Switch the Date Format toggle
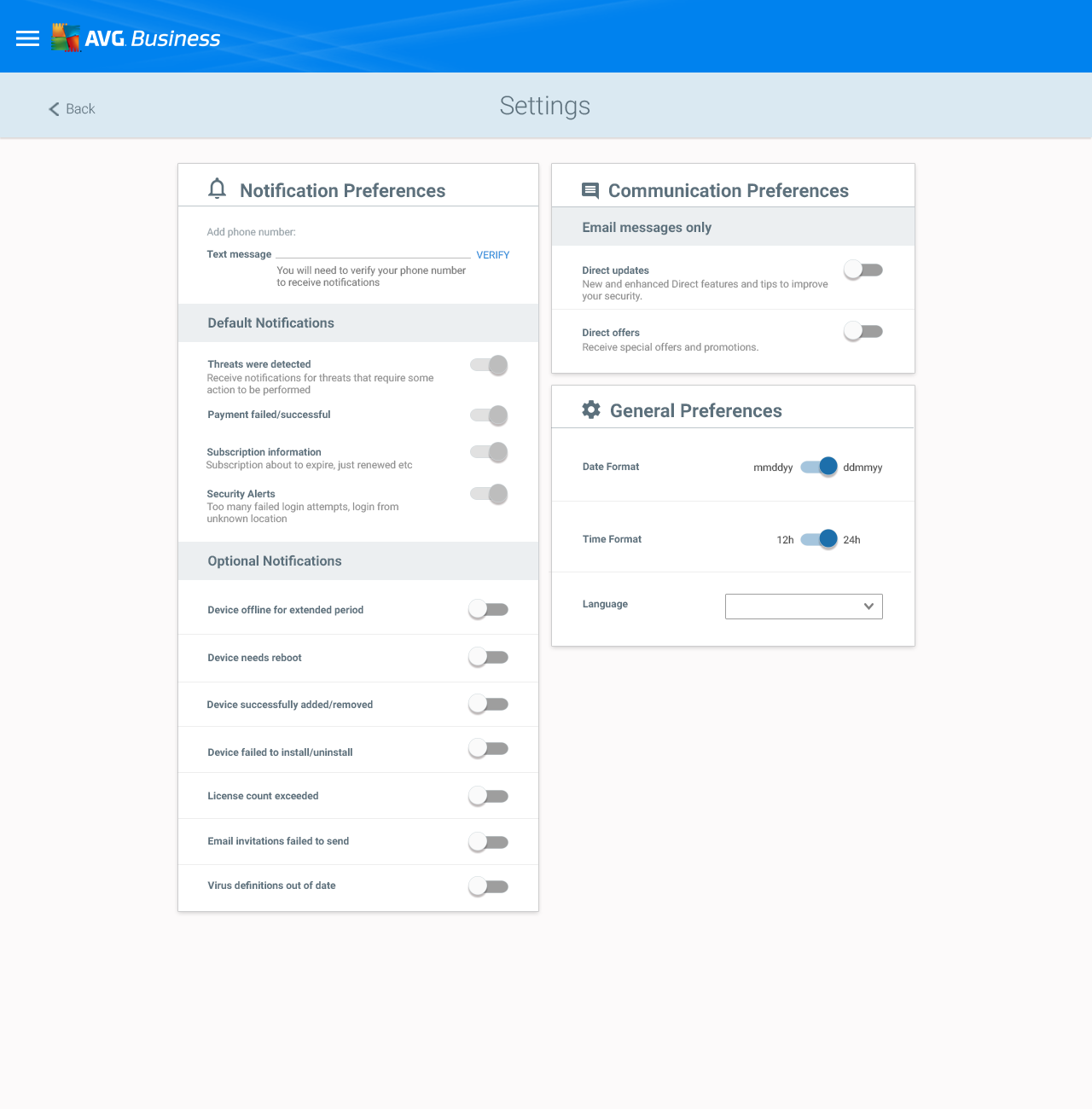Screen dimensions: 1092x1109 click(x=819, y=467)
